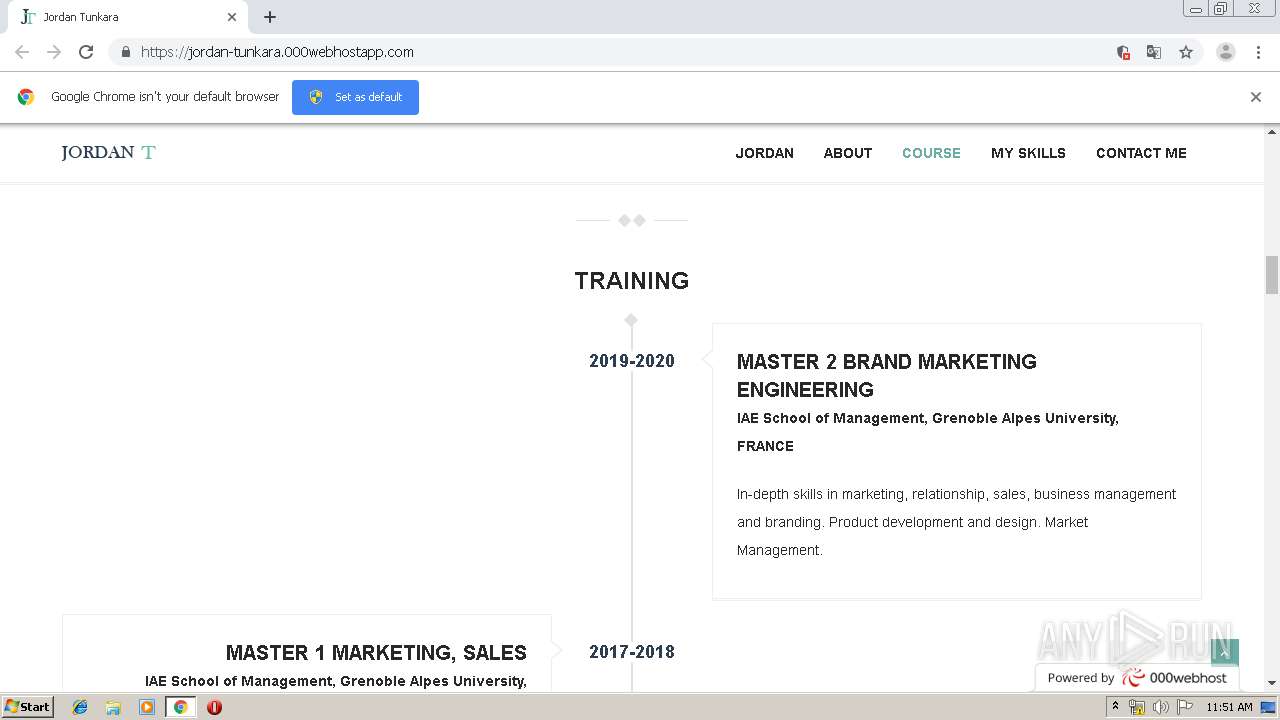
Task: Select MY SKILLS in the navigation menu
Action: click(x=1028, y=153)
